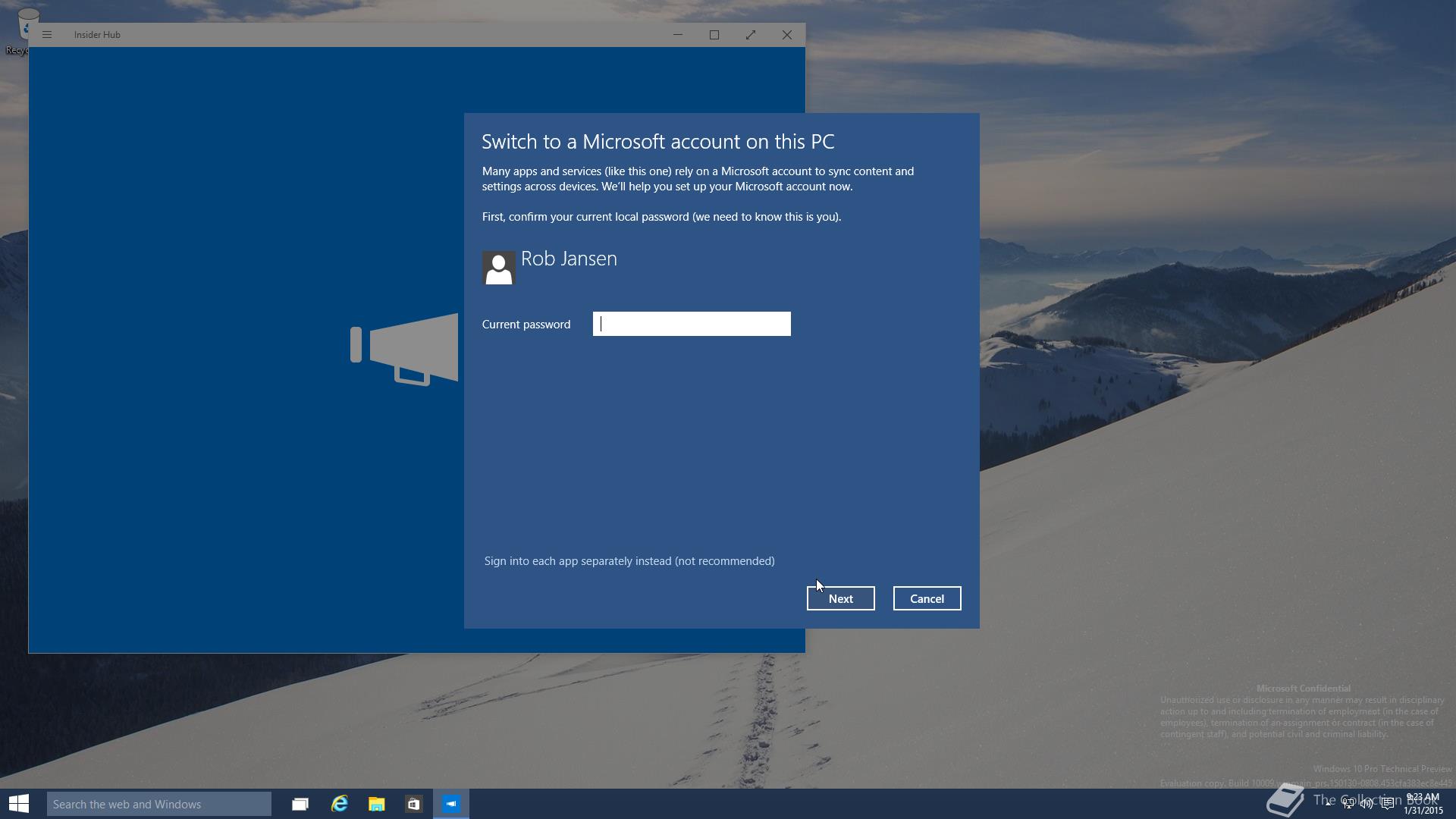Click the clock showing 1/31/2015
Viewport: 1456px width, 819px height.
1423,804
